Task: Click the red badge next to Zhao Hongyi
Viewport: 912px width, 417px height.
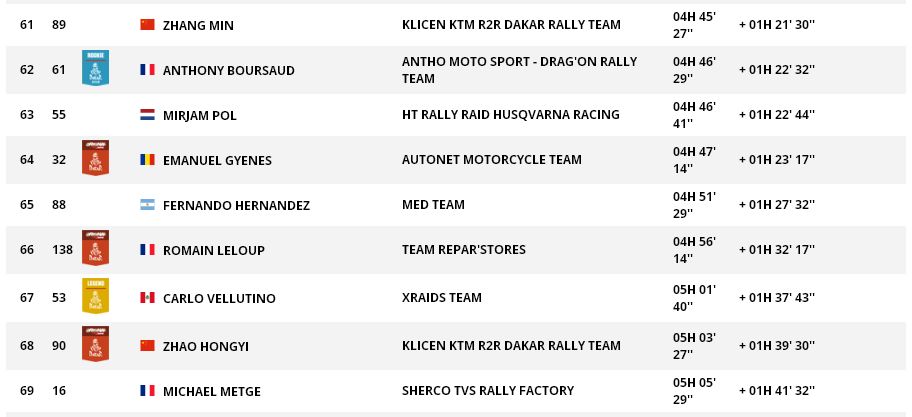Action: click(x=95, y=344)
